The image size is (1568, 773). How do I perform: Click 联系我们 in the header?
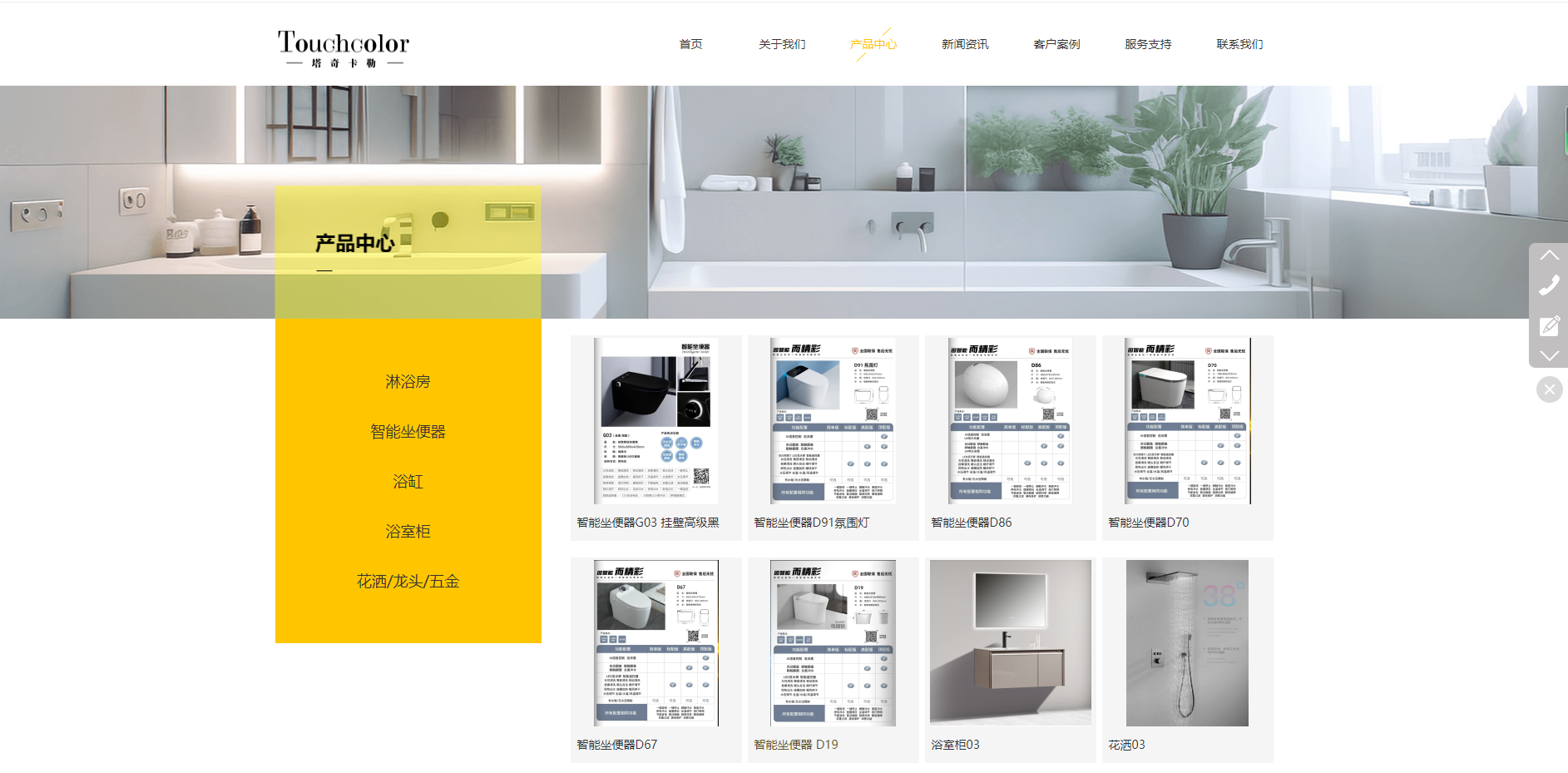1239,44
